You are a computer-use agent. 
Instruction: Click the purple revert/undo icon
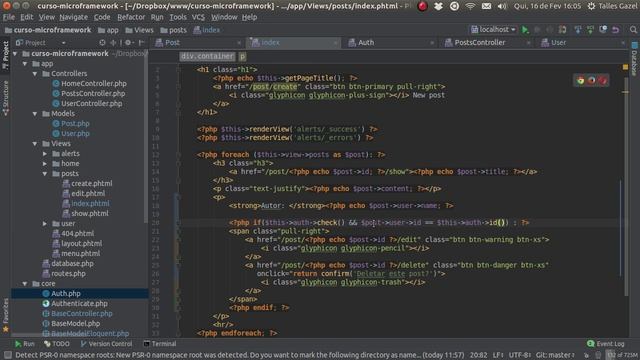pos(616,30)
